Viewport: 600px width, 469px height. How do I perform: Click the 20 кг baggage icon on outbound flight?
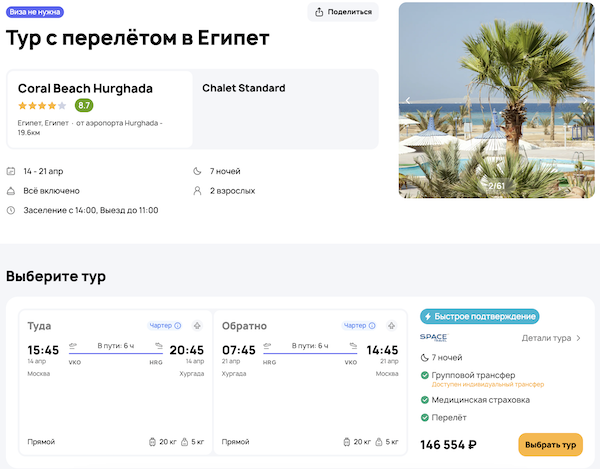pyautogui.click(x=153, y=441)
